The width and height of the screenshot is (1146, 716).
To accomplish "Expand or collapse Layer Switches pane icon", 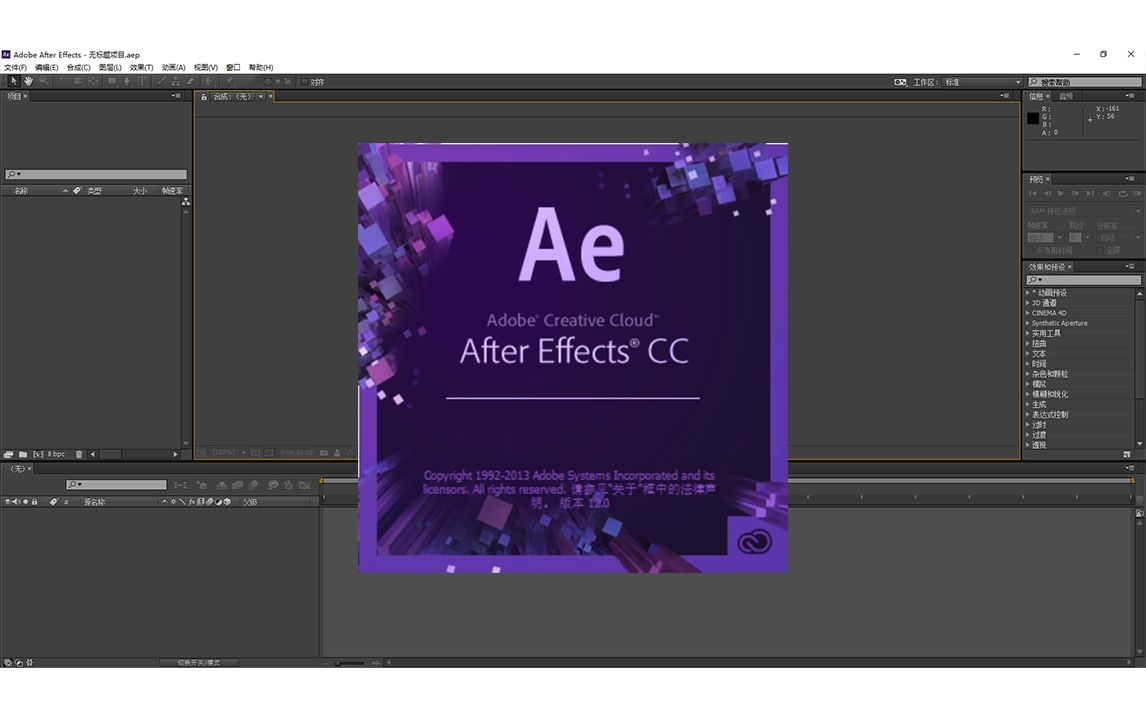I will click(7, 663).
